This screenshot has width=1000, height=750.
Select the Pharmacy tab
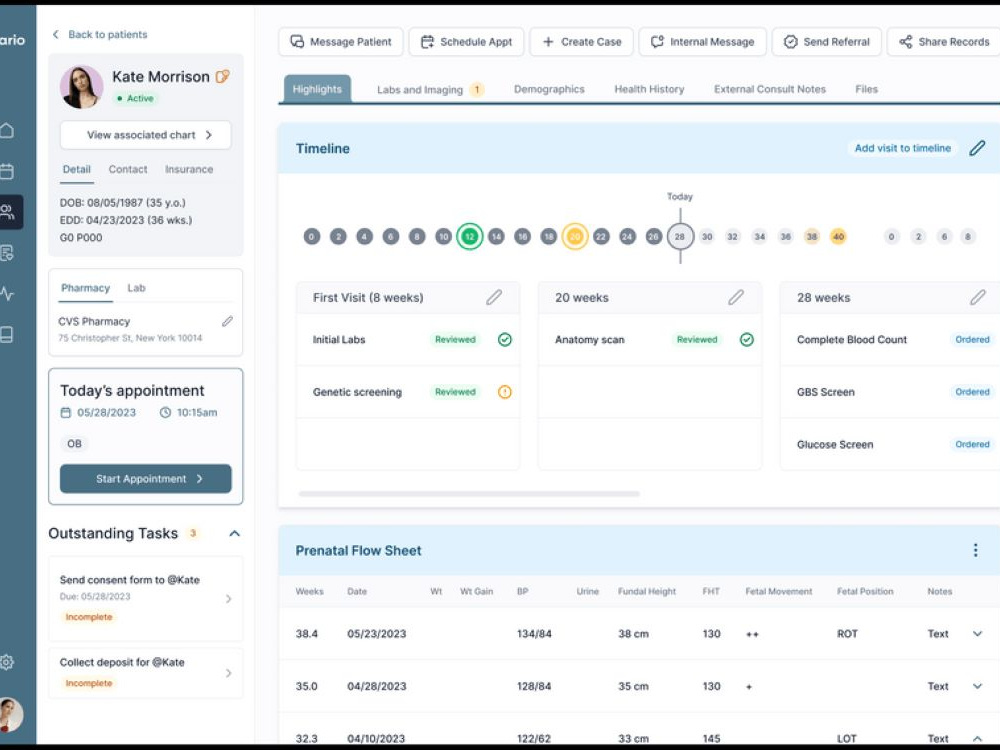pyautogui.click(x=85, y=288)
